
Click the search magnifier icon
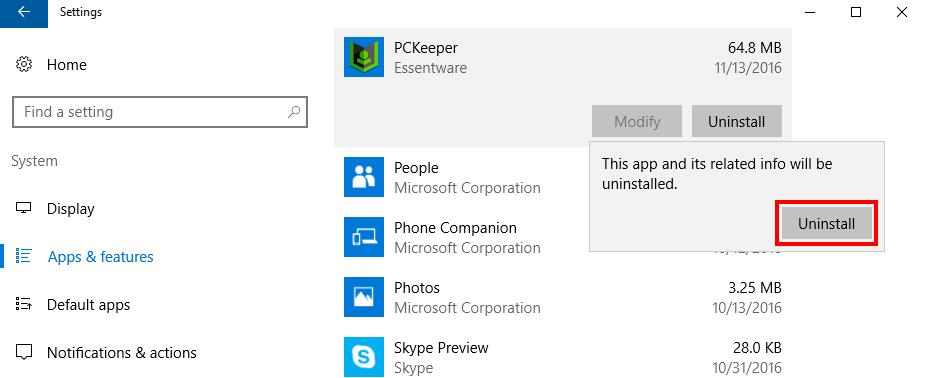[294, 111]
